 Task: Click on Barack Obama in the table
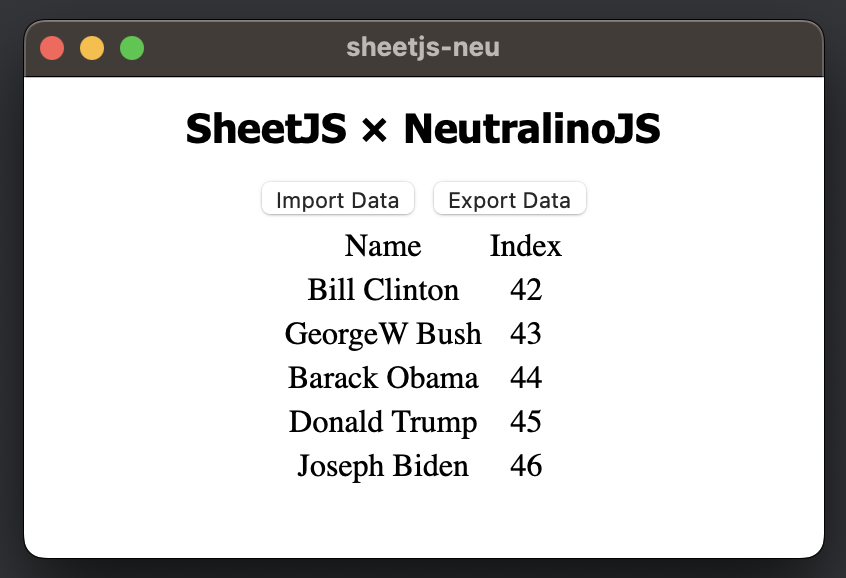(x=383, y=378)
